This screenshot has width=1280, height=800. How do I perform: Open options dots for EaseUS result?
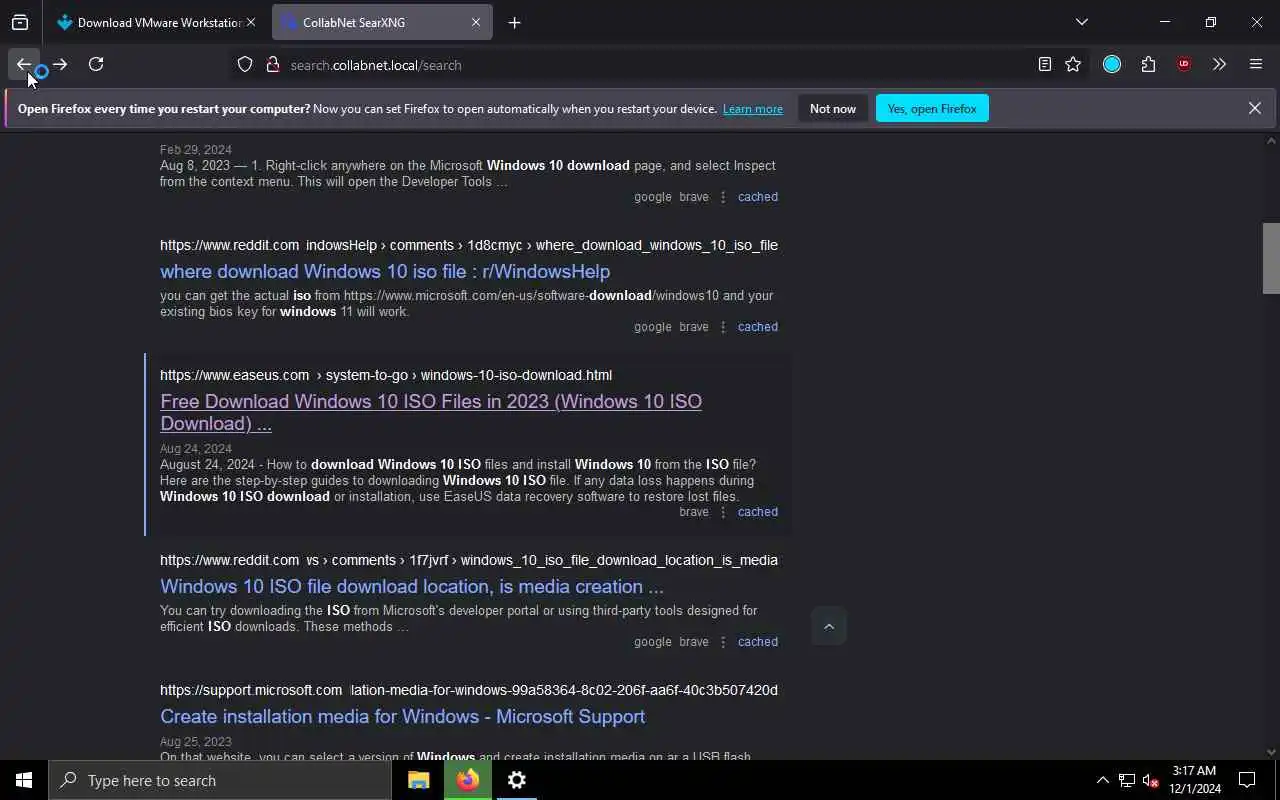(723, 512)
